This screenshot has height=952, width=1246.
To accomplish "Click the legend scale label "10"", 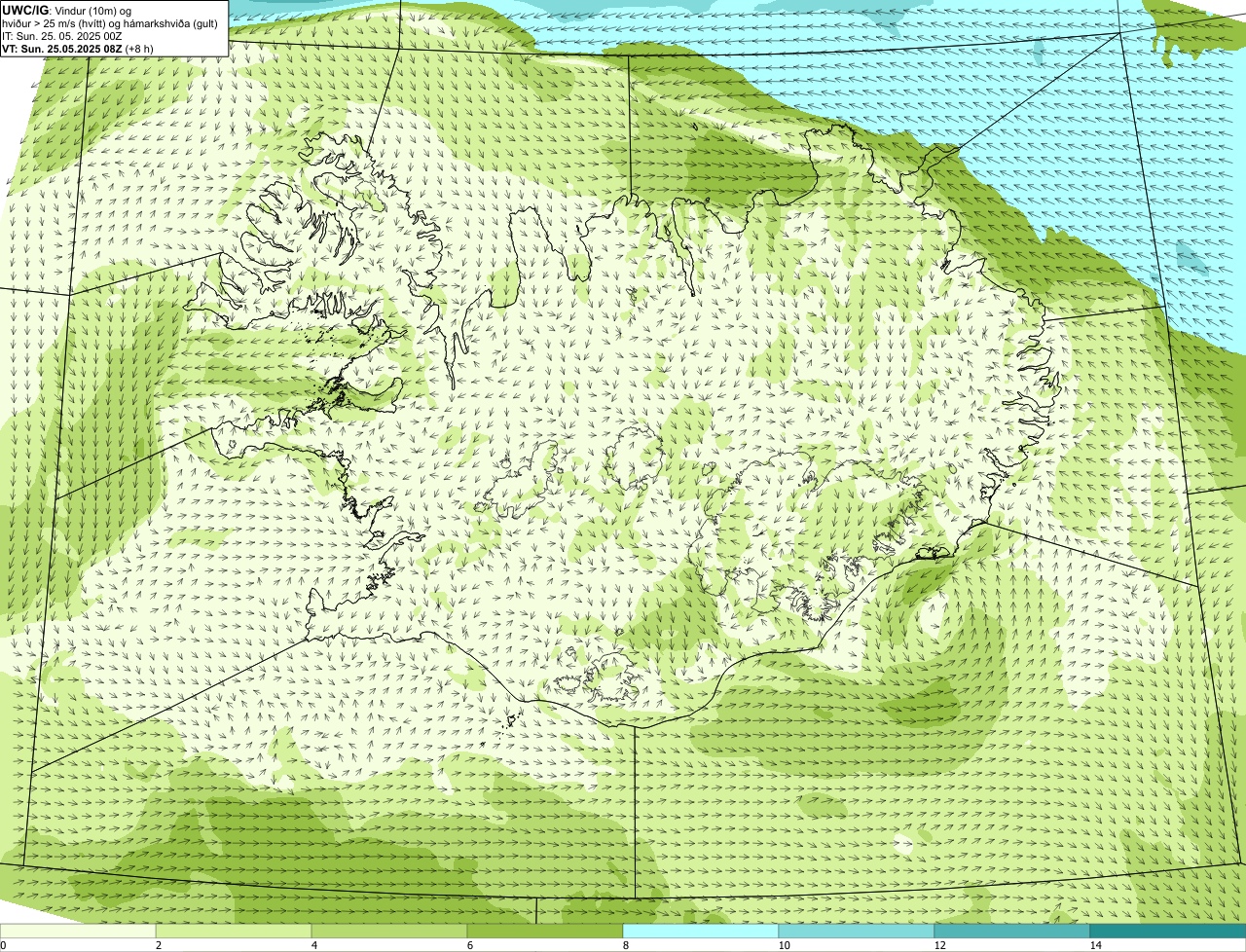I will pyautogui.click(x=784, y=945).
